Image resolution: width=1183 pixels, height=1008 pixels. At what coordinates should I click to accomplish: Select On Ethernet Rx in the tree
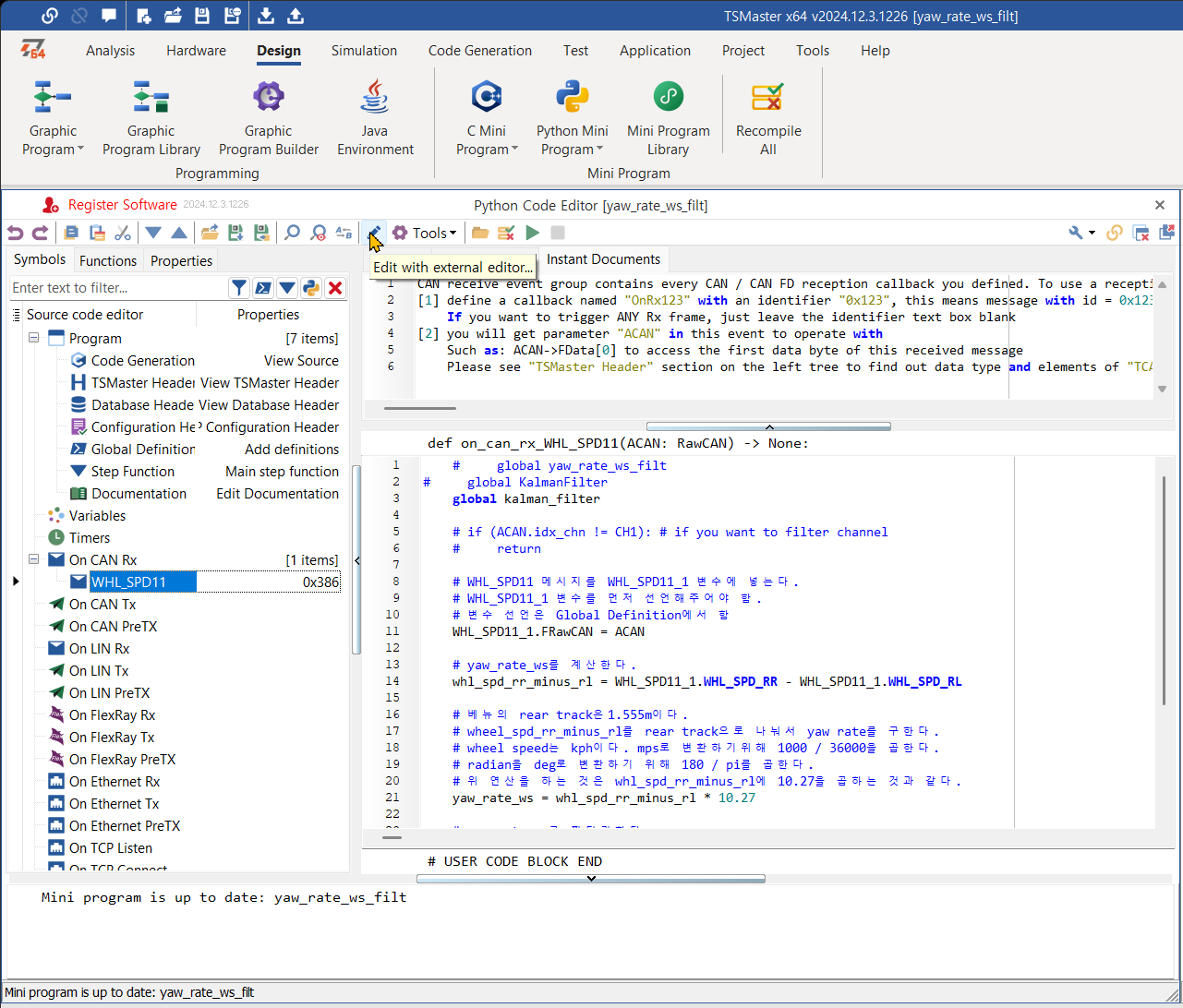click(x=115, y=782)
